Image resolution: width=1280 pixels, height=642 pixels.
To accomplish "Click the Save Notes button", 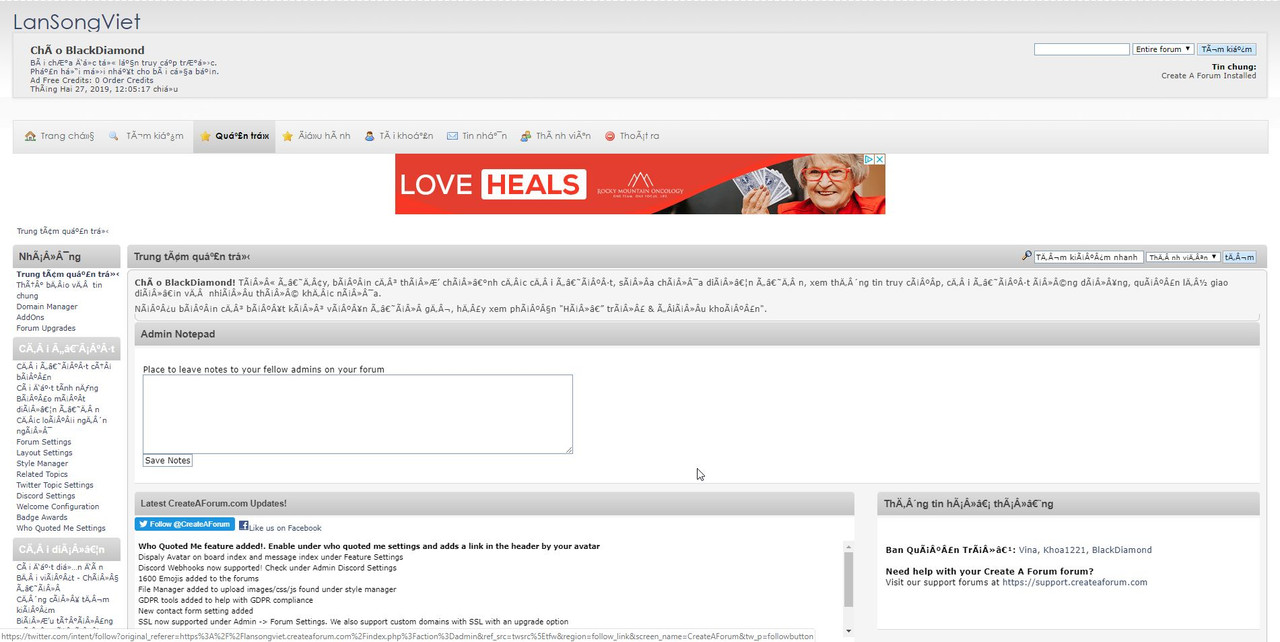I will [x=167, y=461].
